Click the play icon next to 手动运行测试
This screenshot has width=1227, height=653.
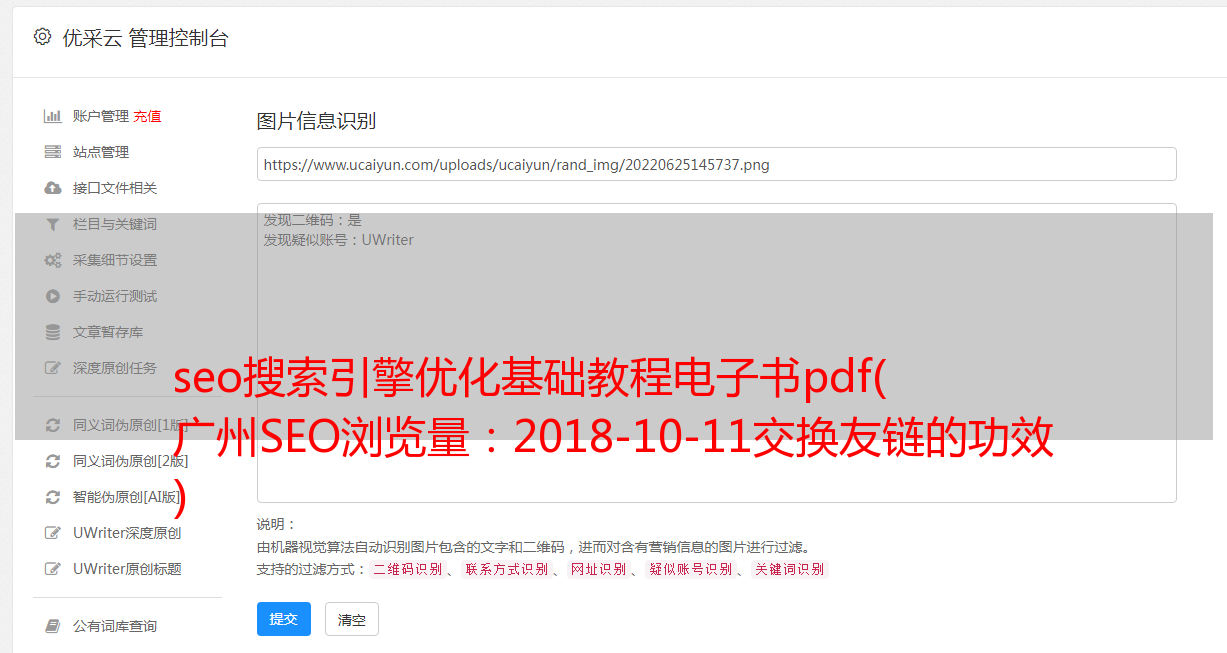(x=53, y=296)
